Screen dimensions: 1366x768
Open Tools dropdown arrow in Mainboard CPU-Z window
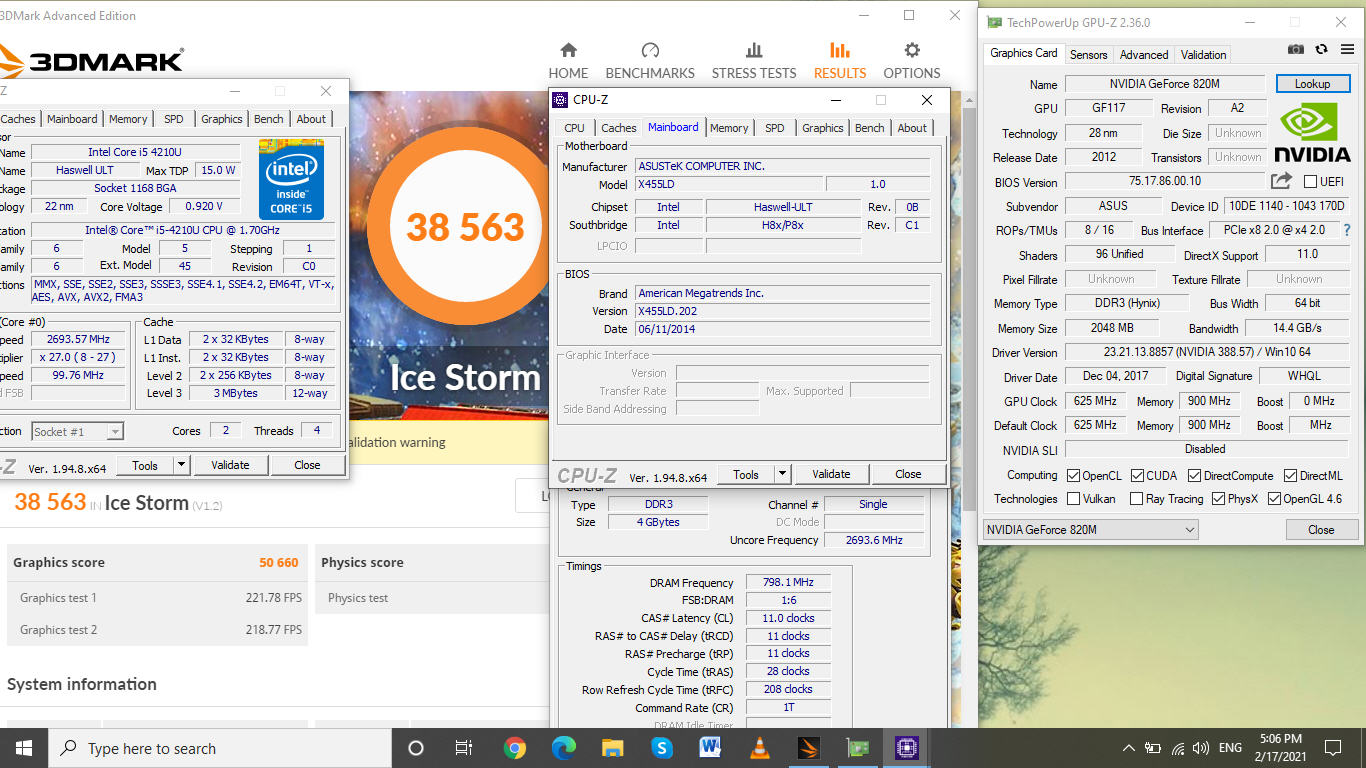click(782, 474)
